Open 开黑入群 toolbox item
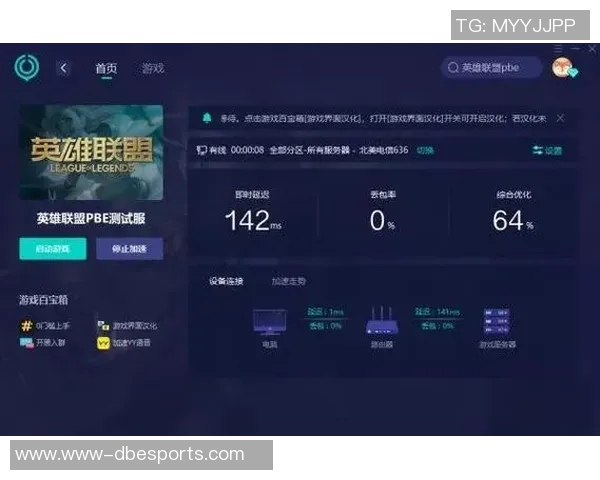Viewport: 600px width, 480px height. point(42,342)
